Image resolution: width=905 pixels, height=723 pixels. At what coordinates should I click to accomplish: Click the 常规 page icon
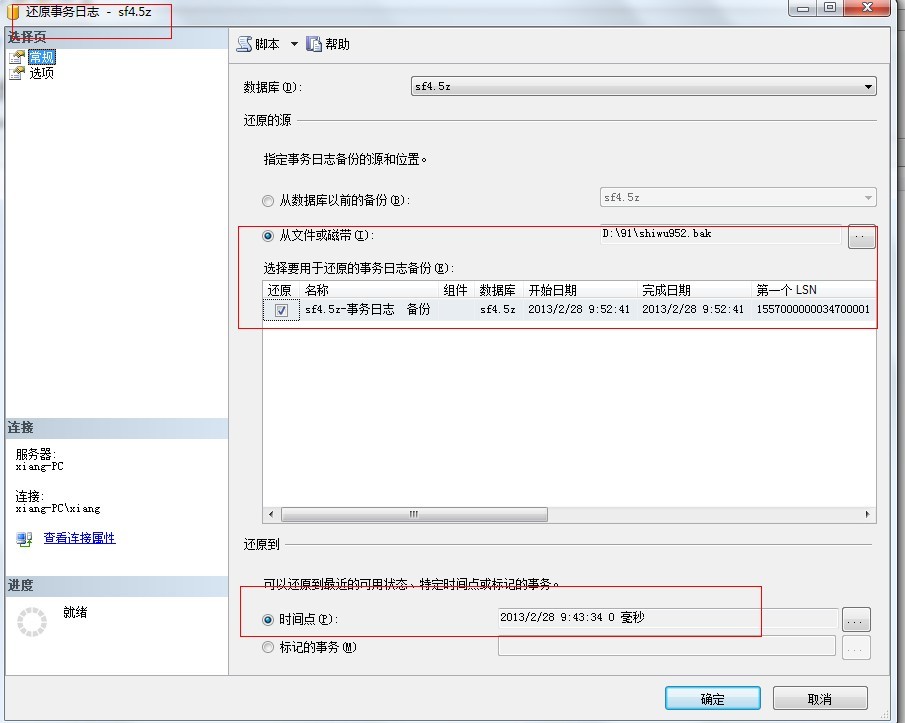coord(17,57)
